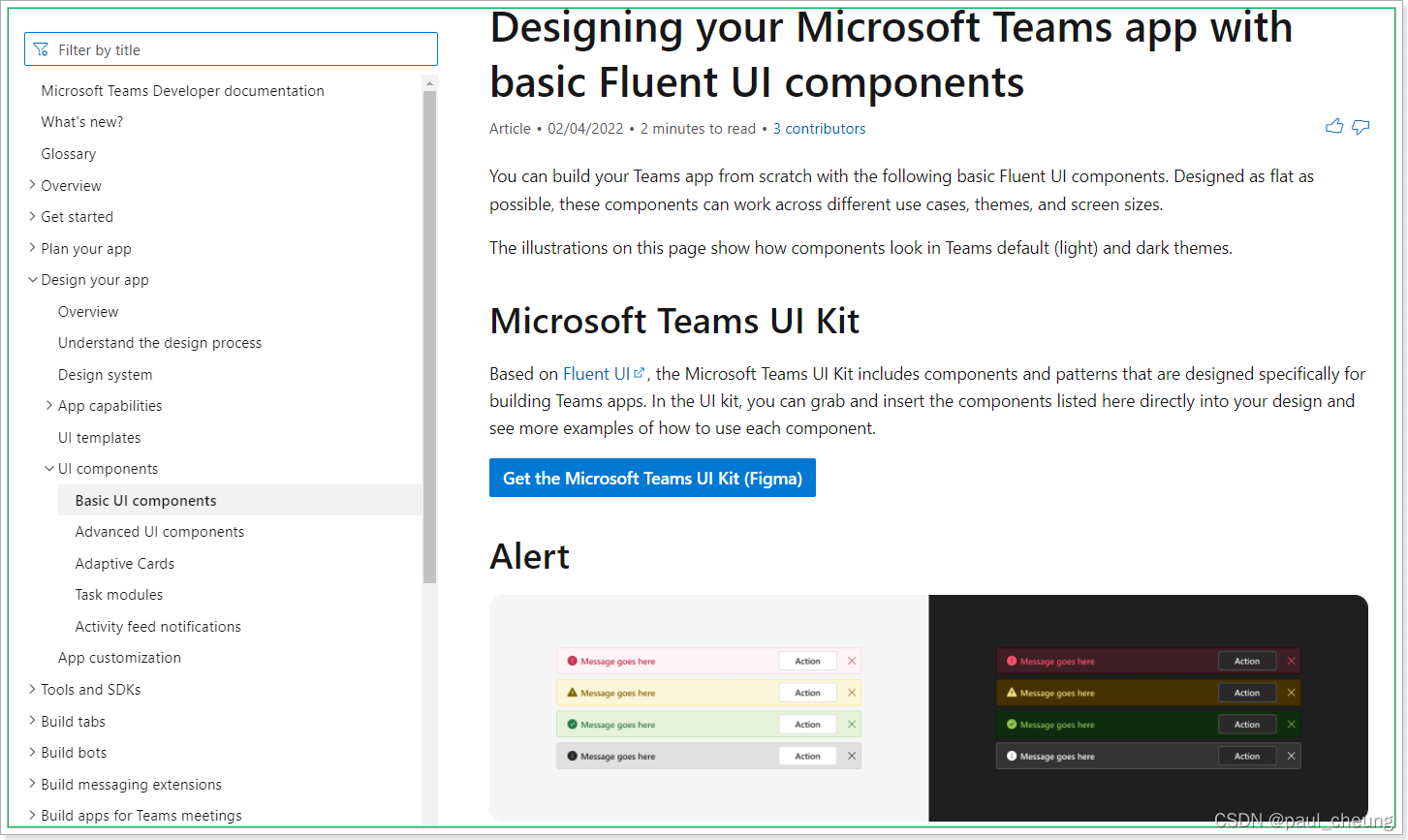Open the Design system page
1408x840 pixels.
105,374
